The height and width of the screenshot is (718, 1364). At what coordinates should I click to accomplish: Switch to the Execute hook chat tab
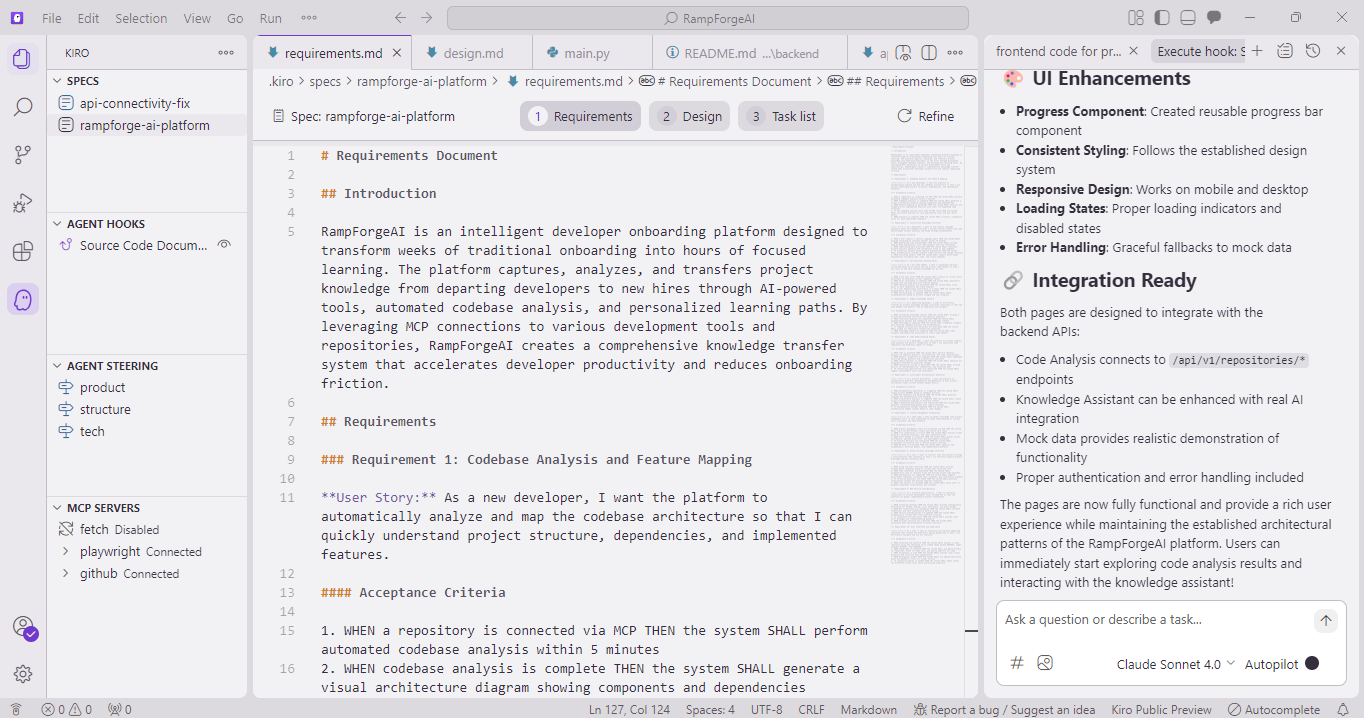pos(1200,51)
